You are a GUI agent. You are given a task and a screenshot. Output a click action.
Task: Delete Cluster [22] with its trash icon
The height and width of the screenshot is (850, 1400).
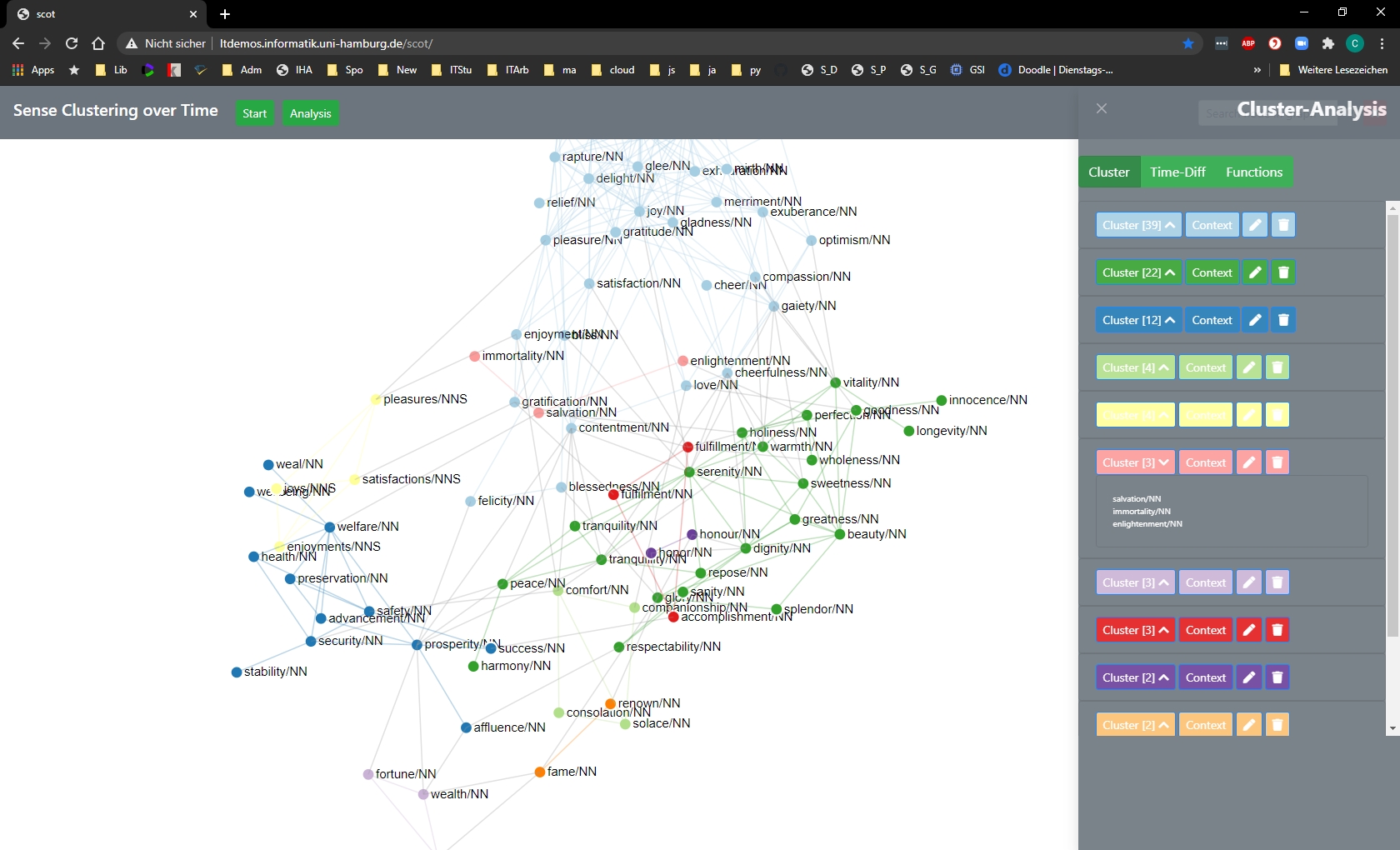[1283, 272]
